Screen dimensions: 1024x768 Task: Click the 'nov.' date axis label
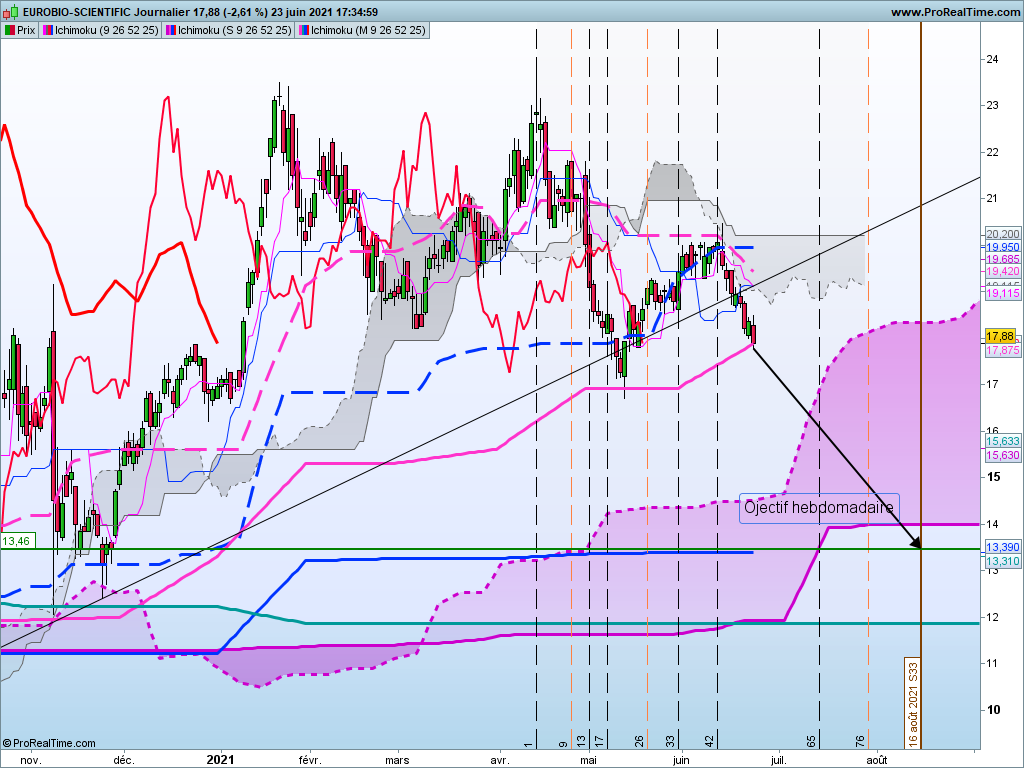(31, 760)
